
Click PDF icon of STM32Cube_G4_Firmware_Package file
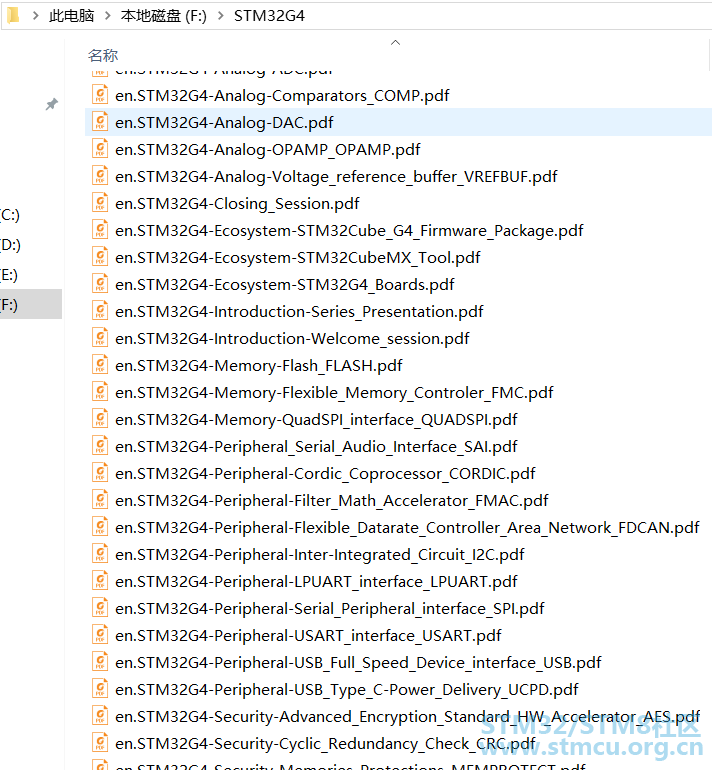[100, 229]
